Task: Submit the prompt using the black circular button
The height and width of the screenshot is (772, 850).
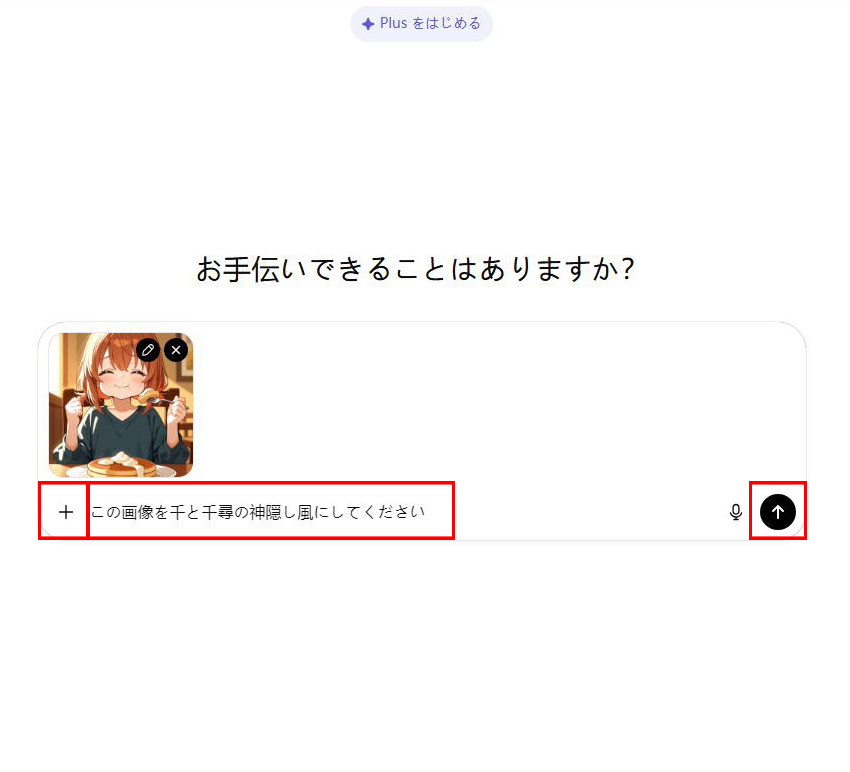Action: point(777,511)
